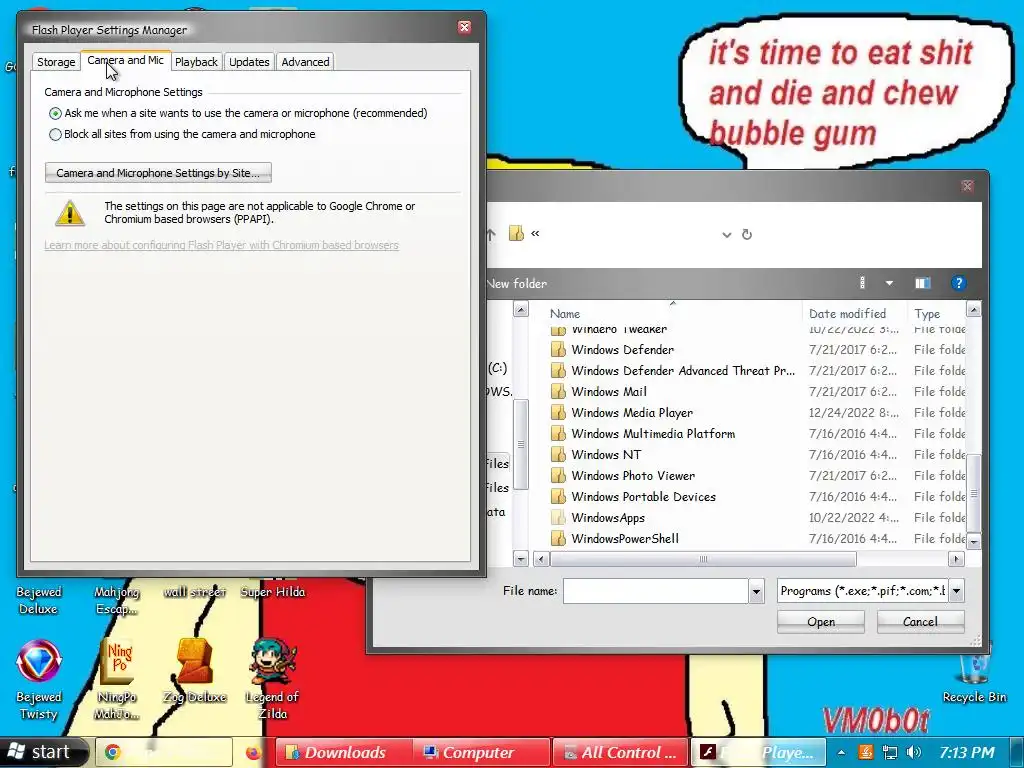Click in the File name field
Viewport: 1024px width, 768px height.
[655, 591]
